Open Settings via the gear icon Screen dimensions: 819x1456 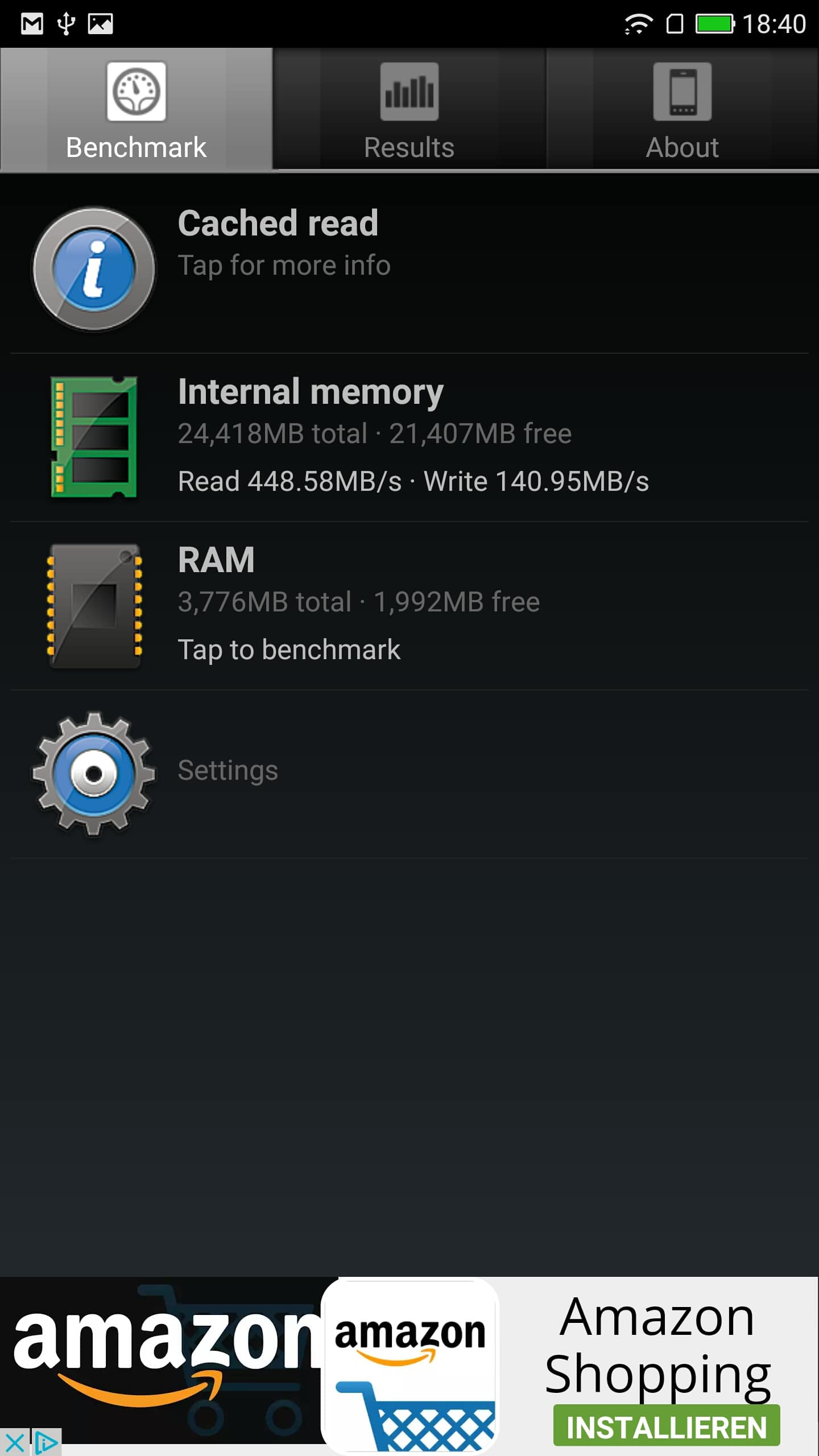pyautogui.click(x=94, y=773)
